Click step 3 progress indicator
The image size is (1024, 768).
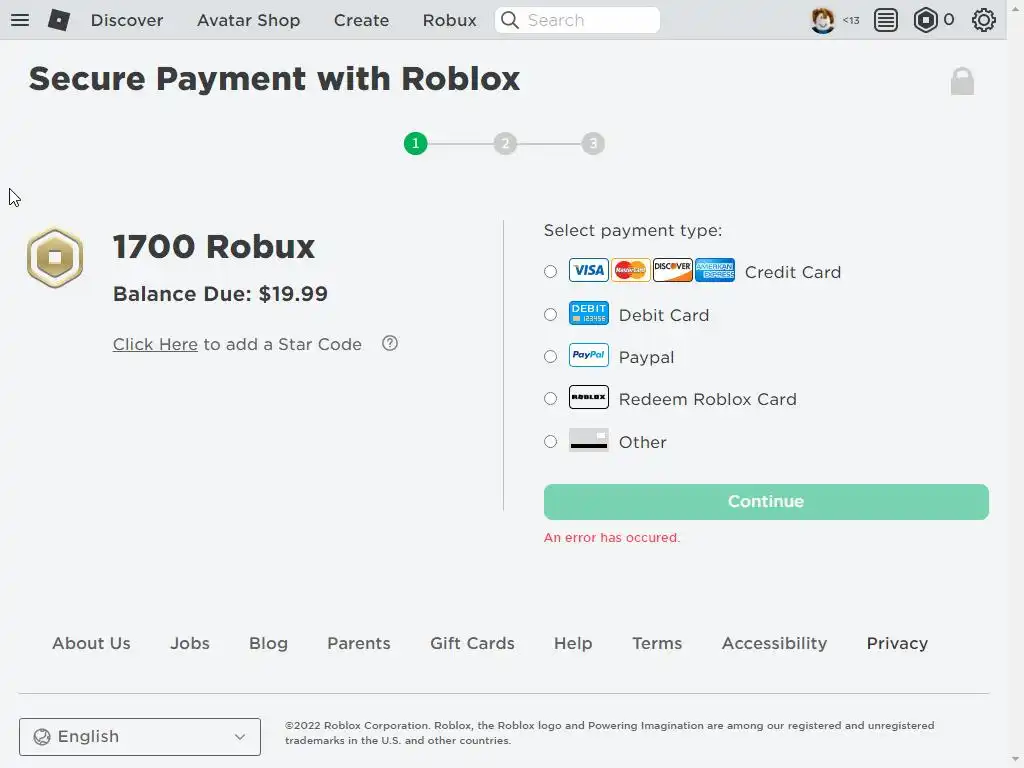coord(593,143)
